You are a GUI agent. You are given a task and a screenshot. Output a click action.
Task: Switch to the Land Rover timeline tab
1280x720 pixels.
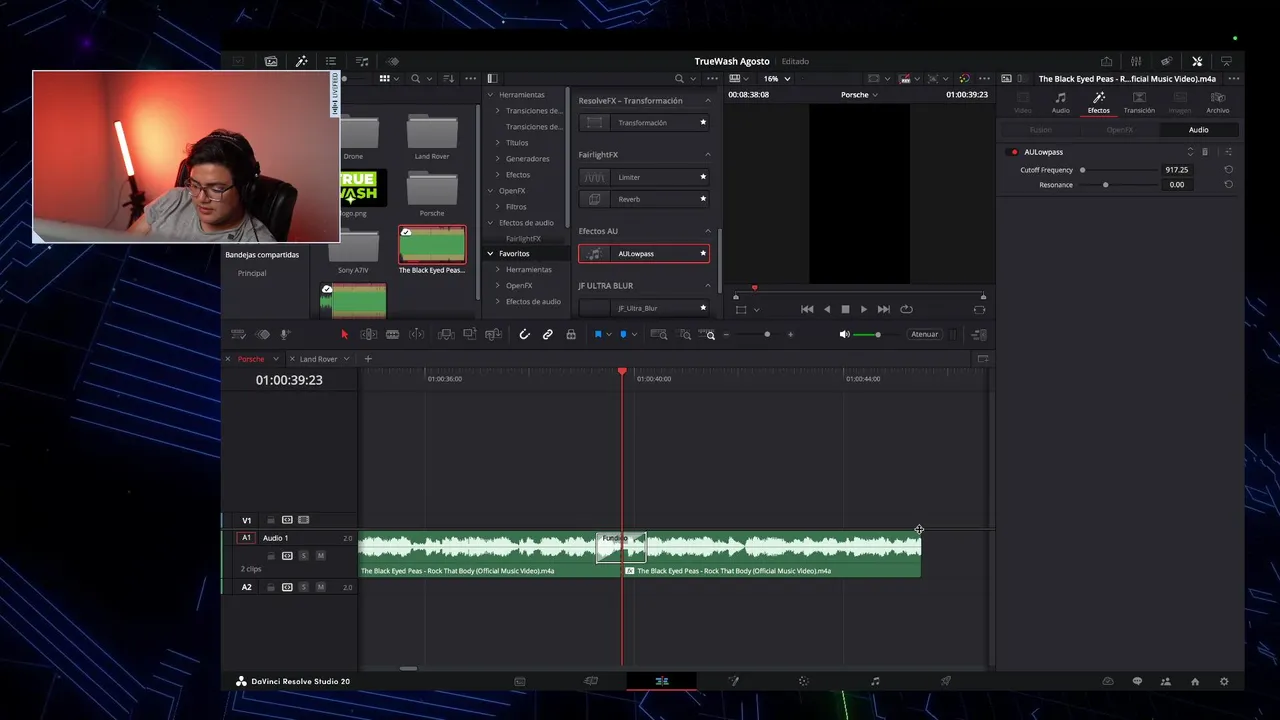tap(318, 359)
